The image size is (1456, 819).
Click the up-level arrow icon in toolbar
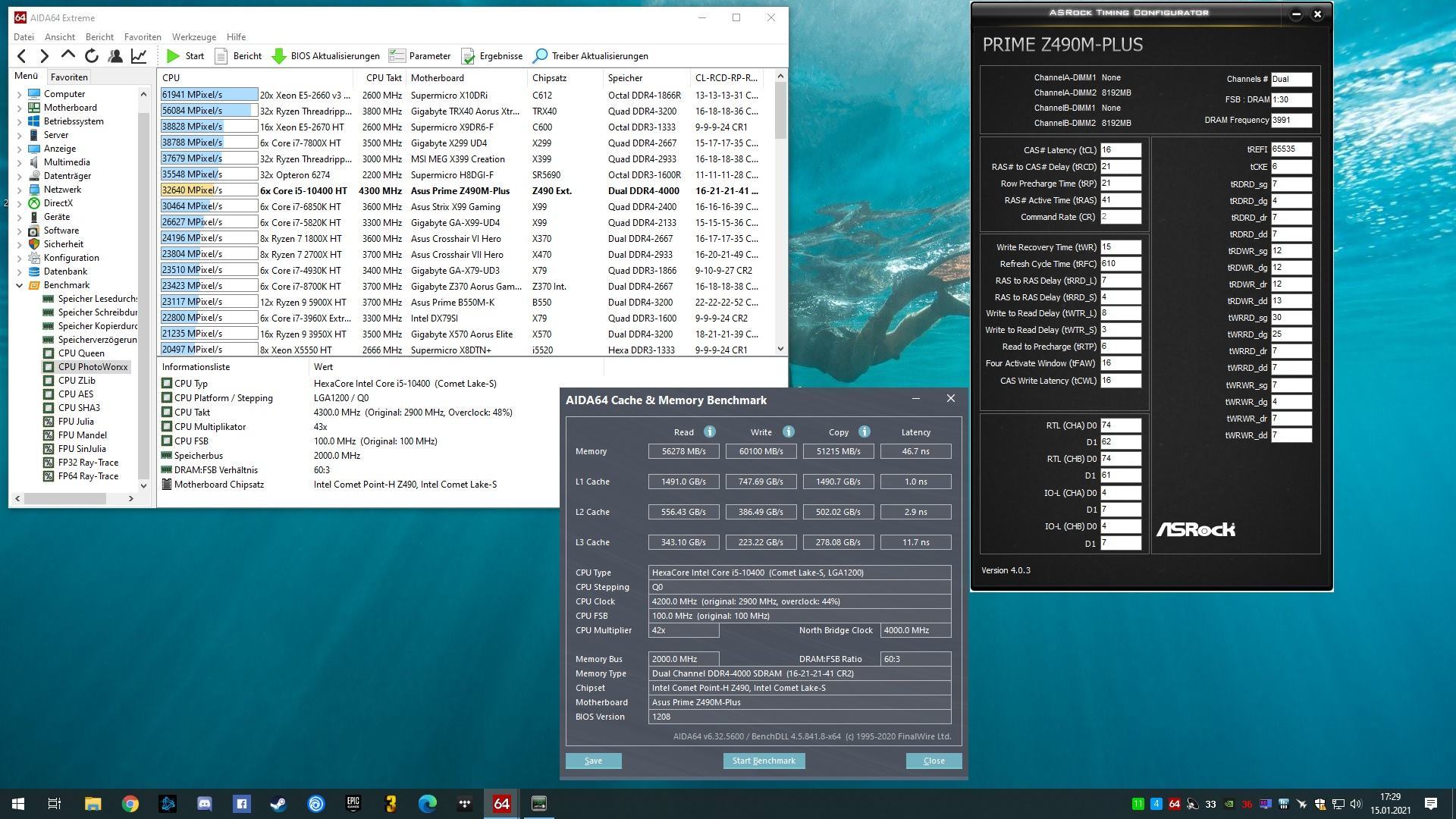coord(68,55)
